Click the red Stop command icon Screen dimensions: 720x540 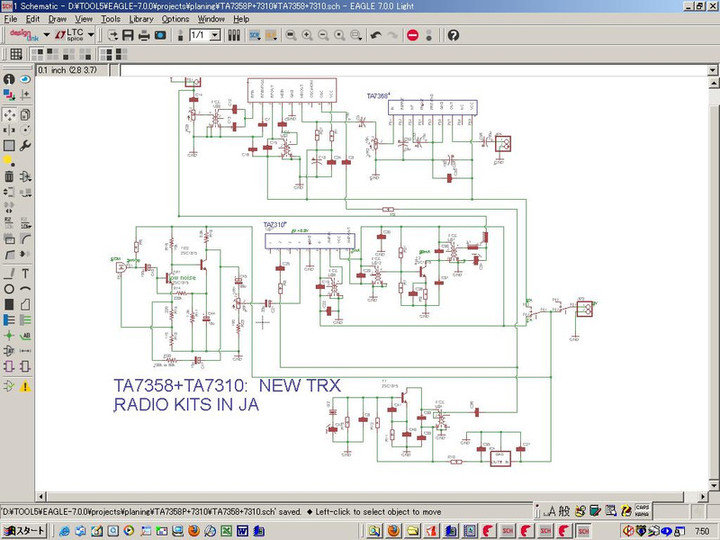click(x=412, y=35)
